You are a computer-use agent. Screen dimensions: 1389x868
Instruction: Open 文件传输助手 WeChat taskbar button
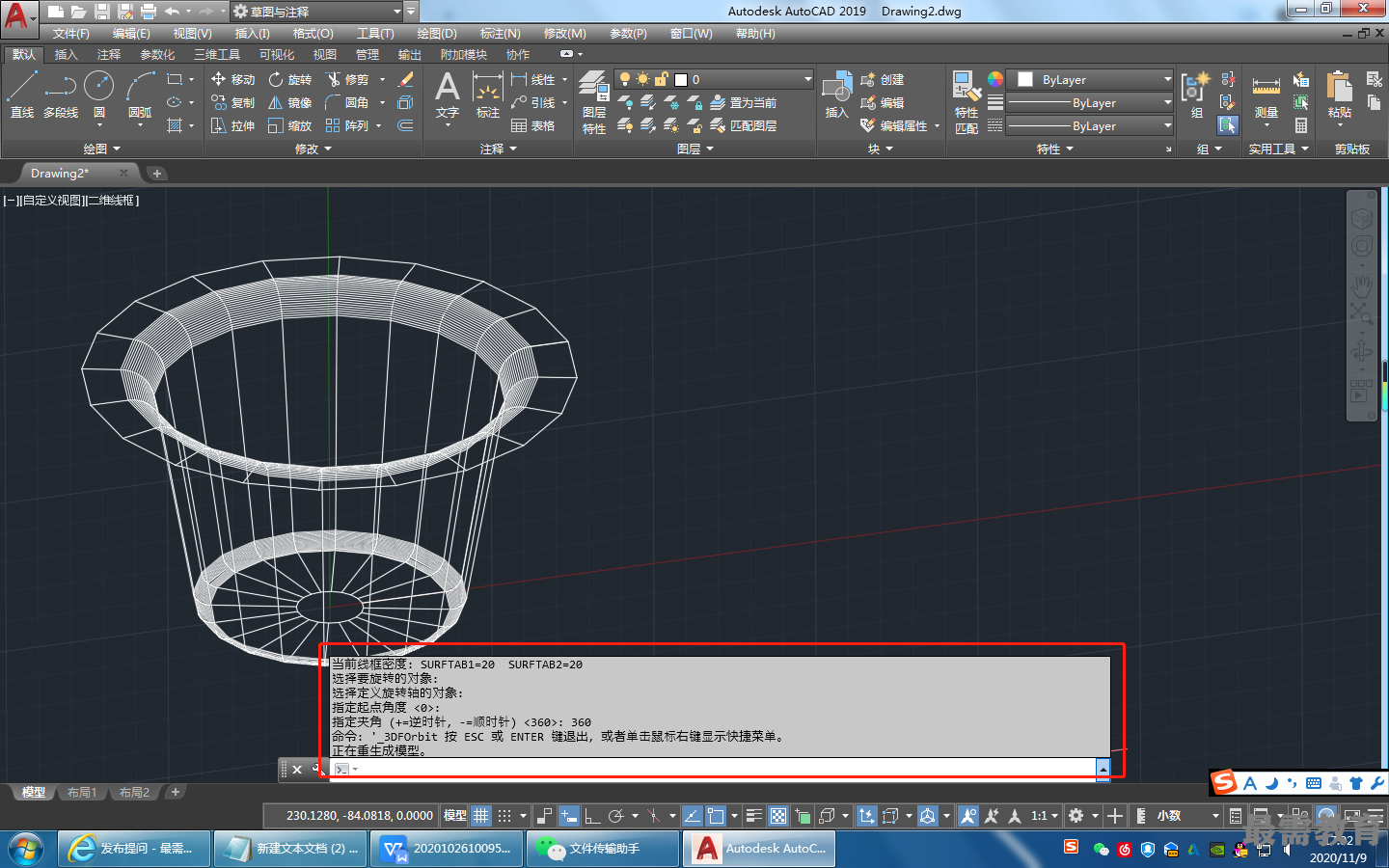coord(602,849)
